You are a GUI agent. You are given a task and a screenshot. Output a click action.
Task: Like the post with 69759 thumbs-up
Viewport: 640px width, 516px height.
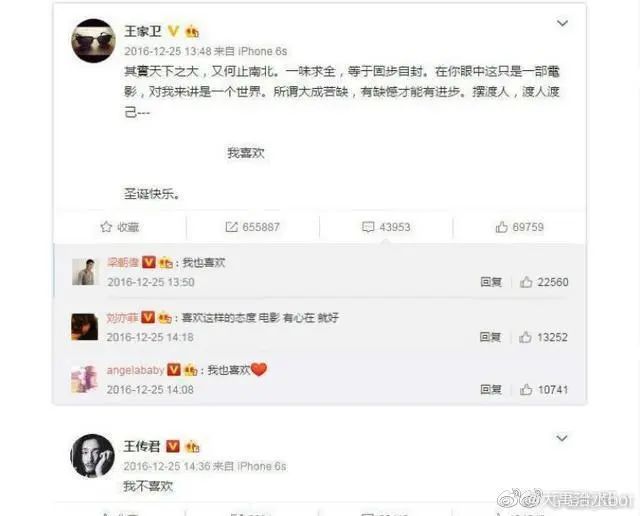pyautogui.click(x=501, y=227)
